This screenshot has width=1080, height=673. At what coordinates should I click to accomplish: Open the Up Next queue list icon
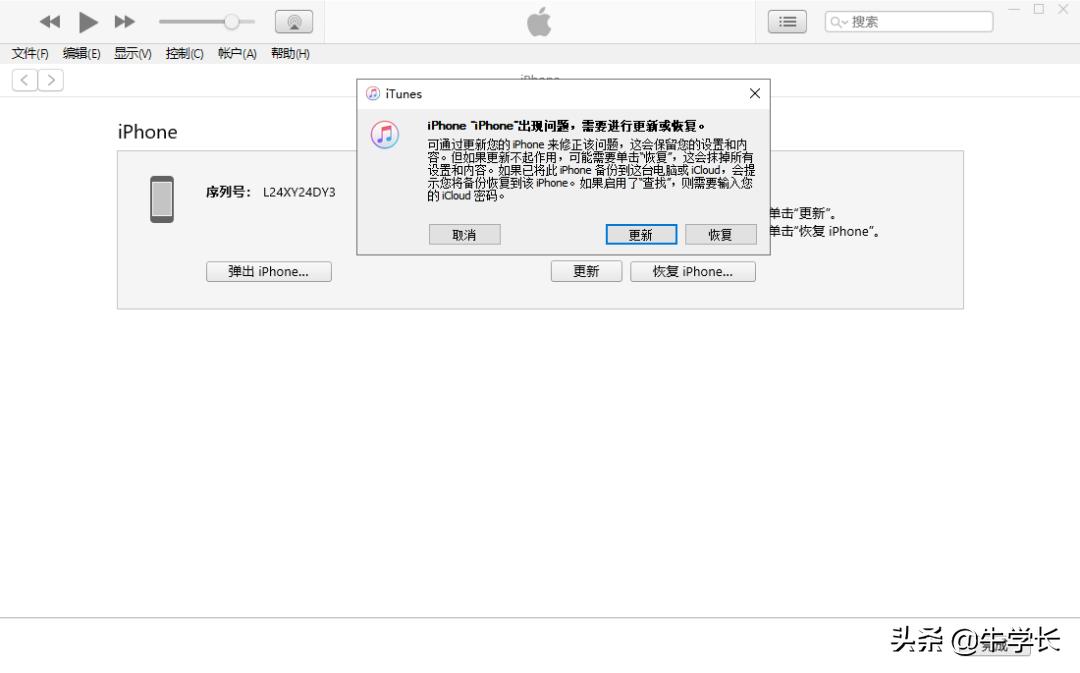(786, 21)
